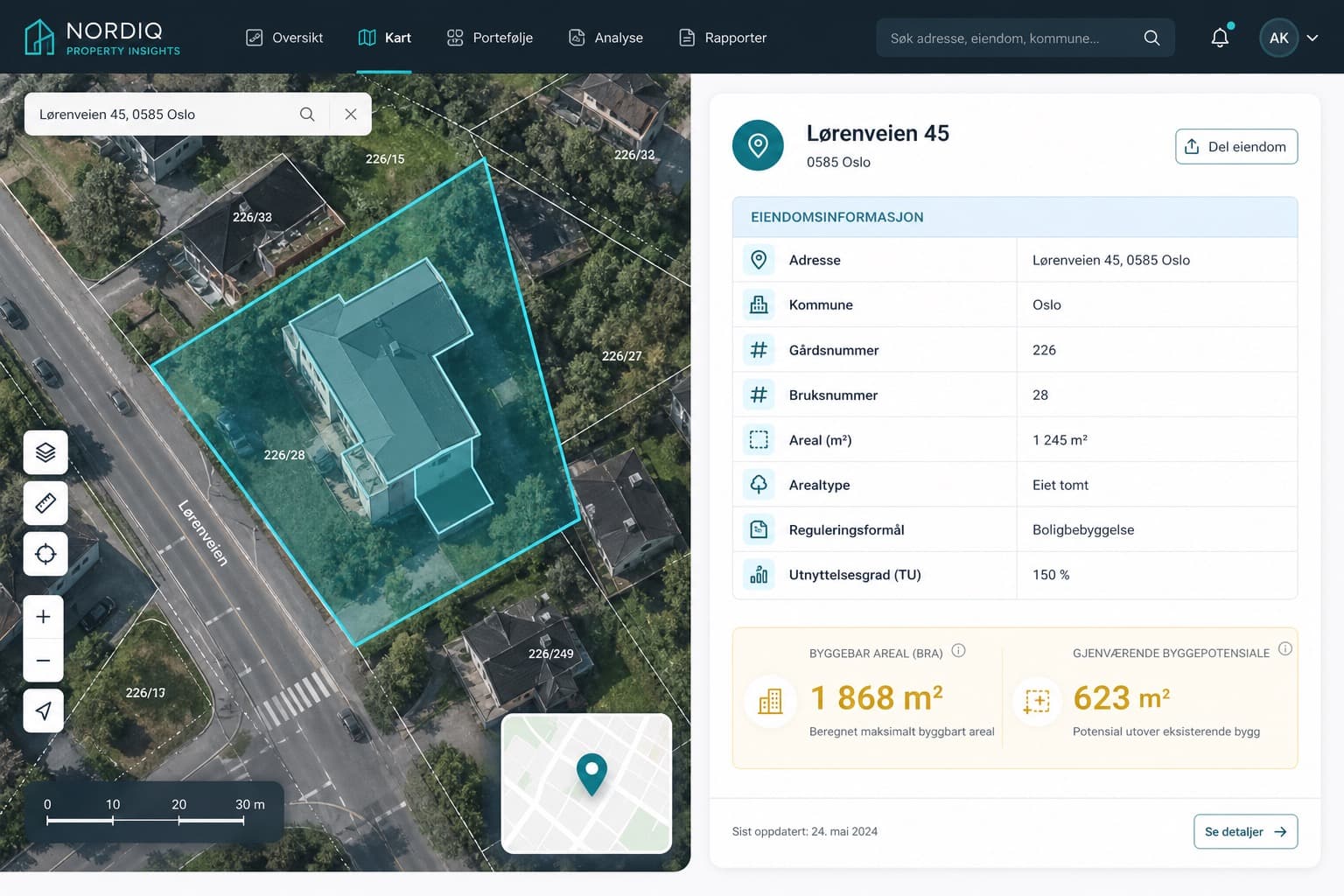
Task: Click the Bruksnummer hash icon
Action: pyautogui.click(x=759, y=395)
